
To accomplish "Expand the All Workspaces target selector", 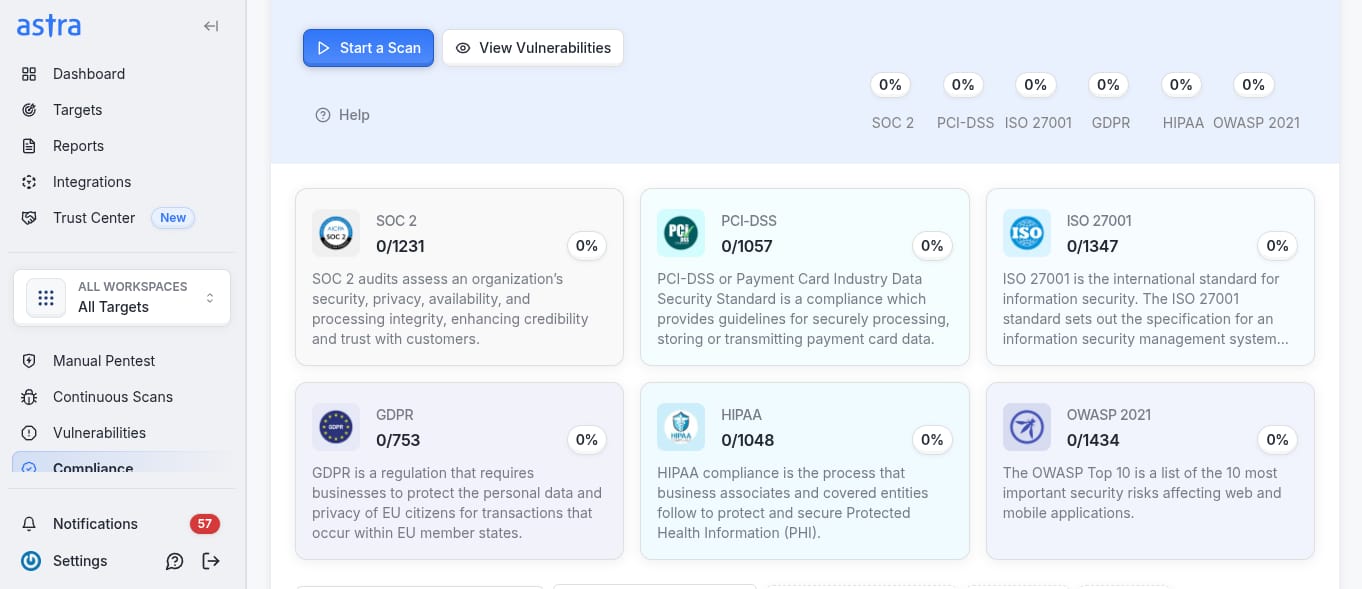I will tap(122, 297).
